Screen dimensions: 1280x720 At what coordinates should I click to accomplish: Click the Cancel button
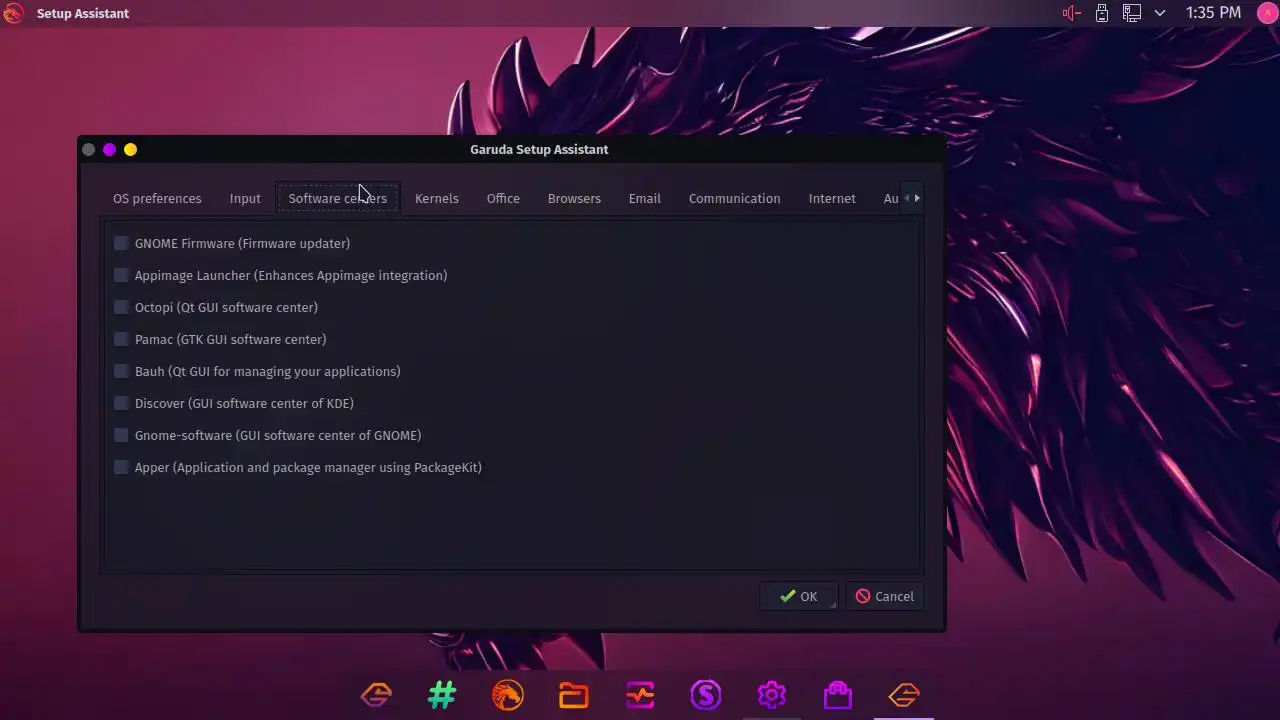click(885, 596)
